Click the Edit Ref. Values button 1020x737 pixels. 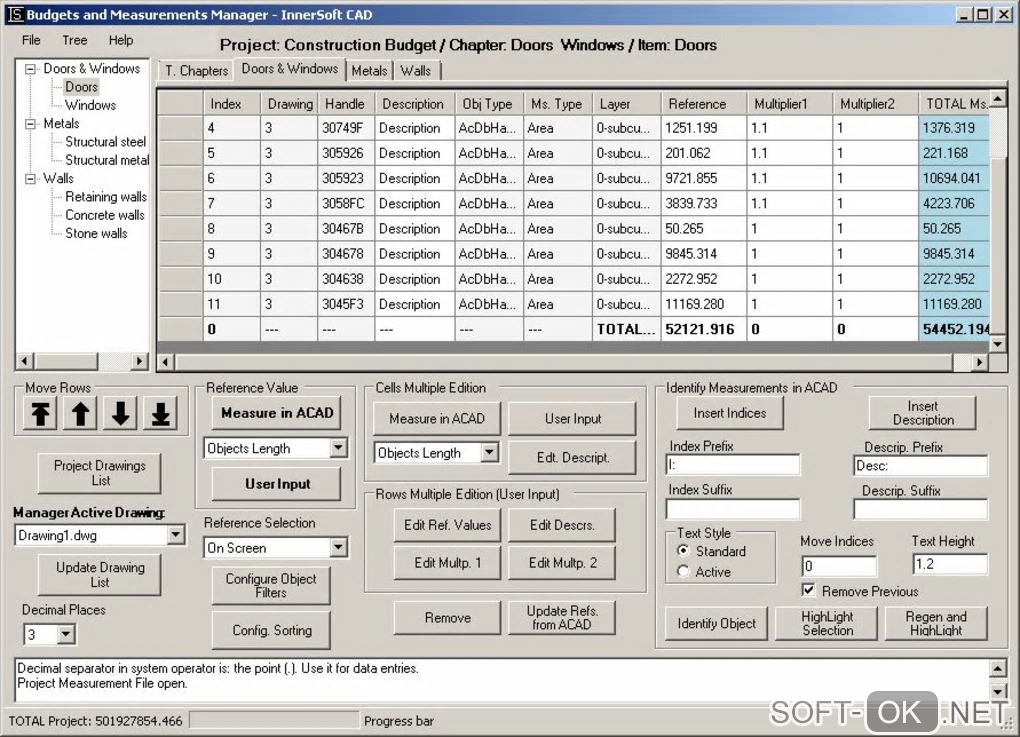448,525
